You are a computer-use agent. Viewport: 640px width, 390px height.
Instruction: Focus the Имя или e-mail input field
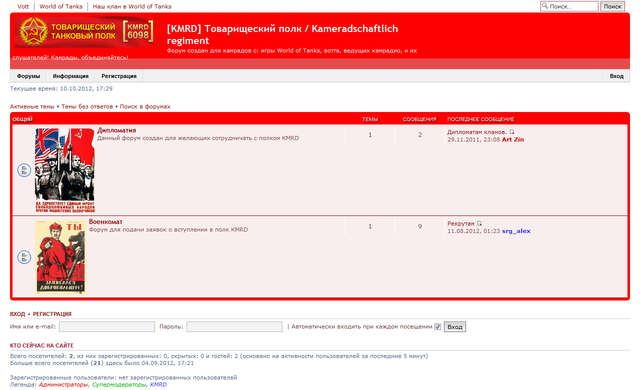[x=107, y=327]
